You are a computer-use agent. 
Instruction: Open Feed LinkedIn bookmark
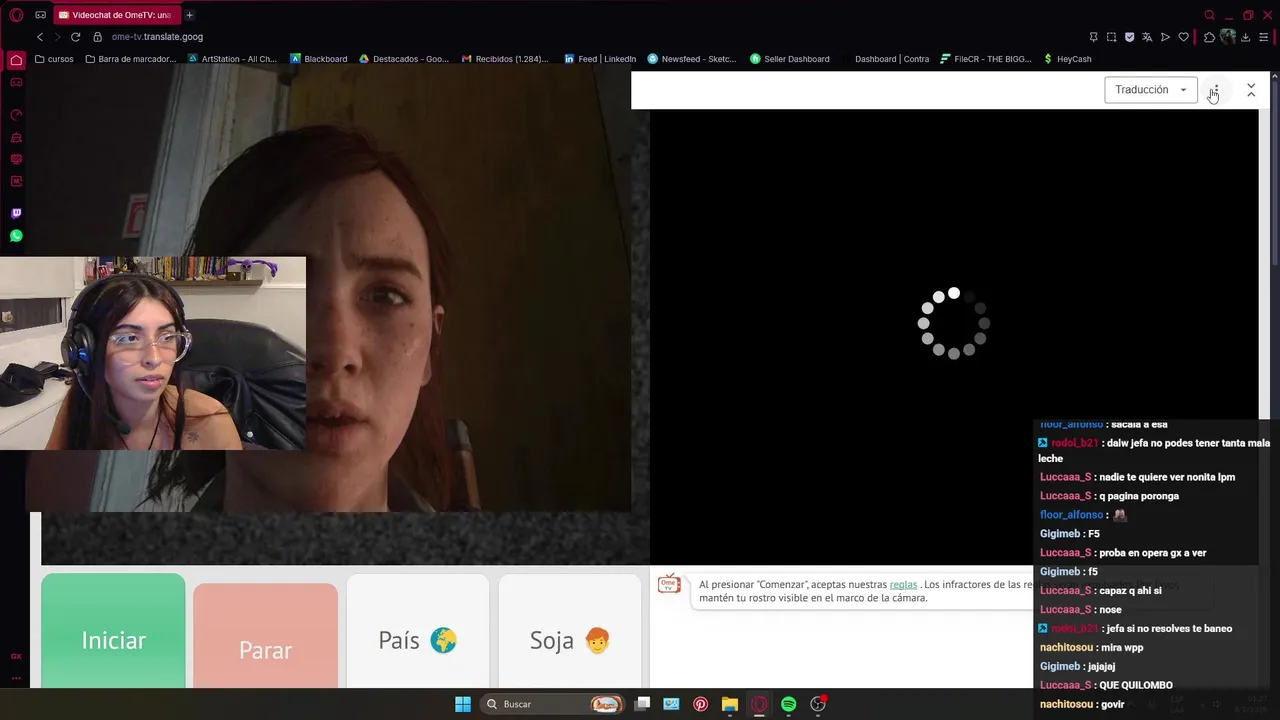pyautogui.click(x=600, y=59)
